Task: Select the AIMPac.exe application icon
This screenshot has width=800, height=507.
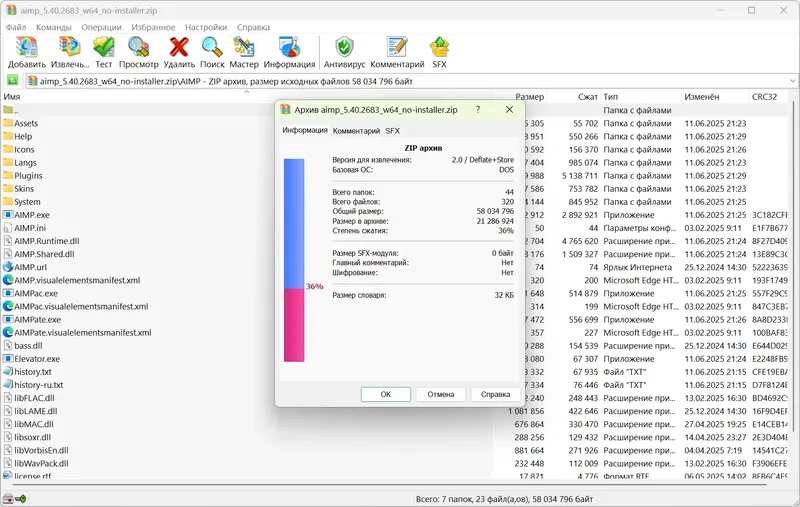Action: (x=8, y=293)
